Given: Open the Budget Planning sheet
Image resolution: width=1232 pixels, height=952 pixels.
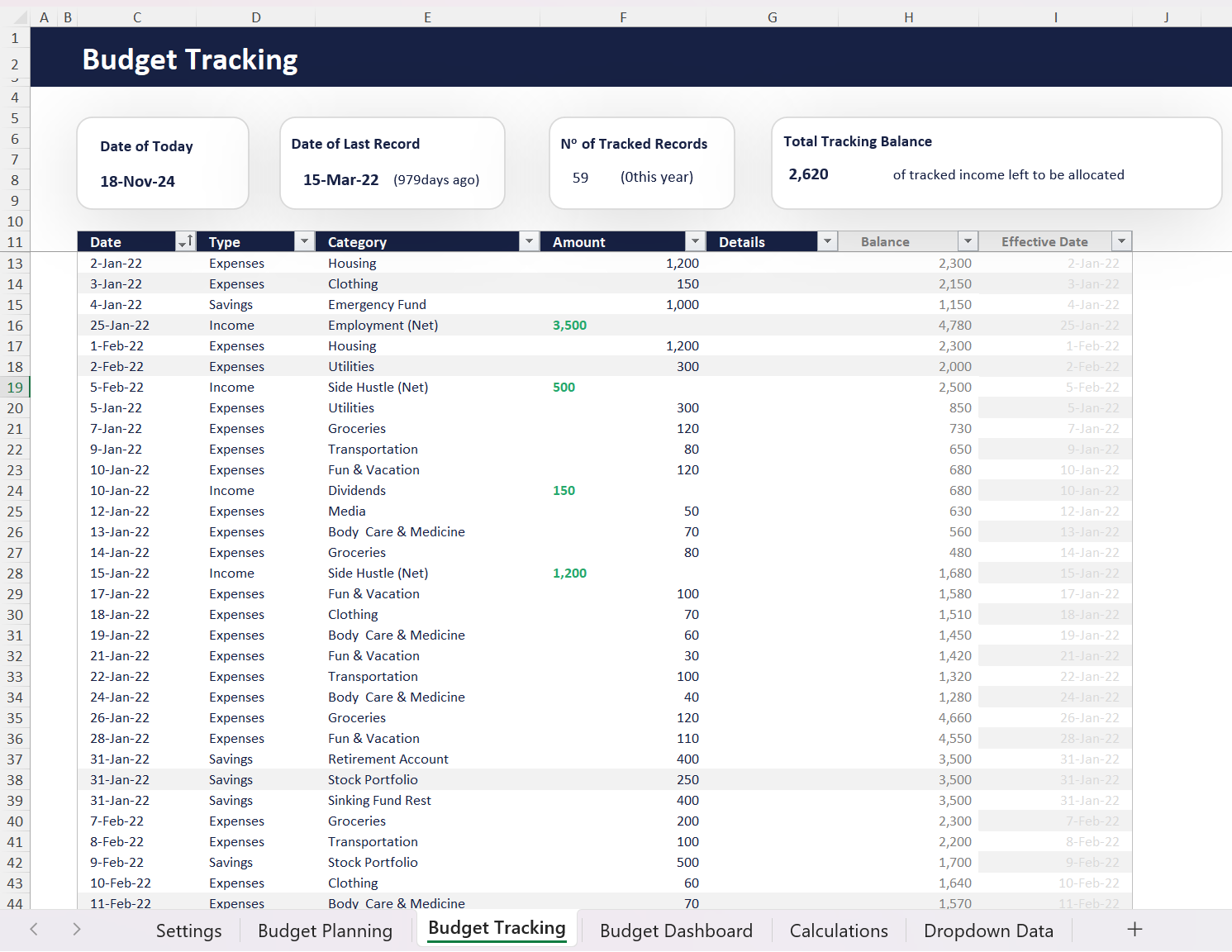Looking at the screenshot, I should click(325, 930).
